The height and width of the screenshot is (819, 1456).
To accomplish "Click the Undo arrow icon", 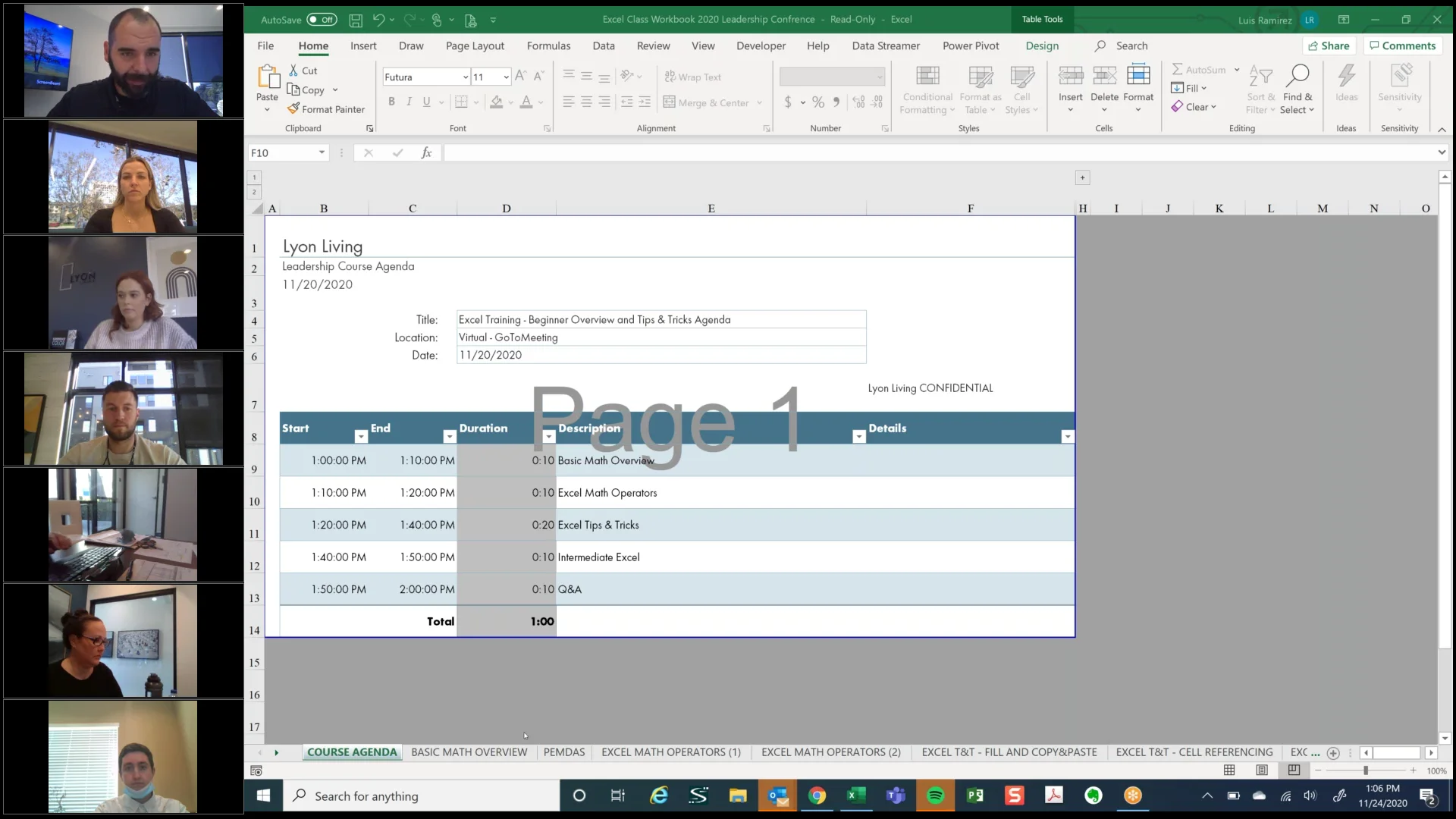I will 378,20.
